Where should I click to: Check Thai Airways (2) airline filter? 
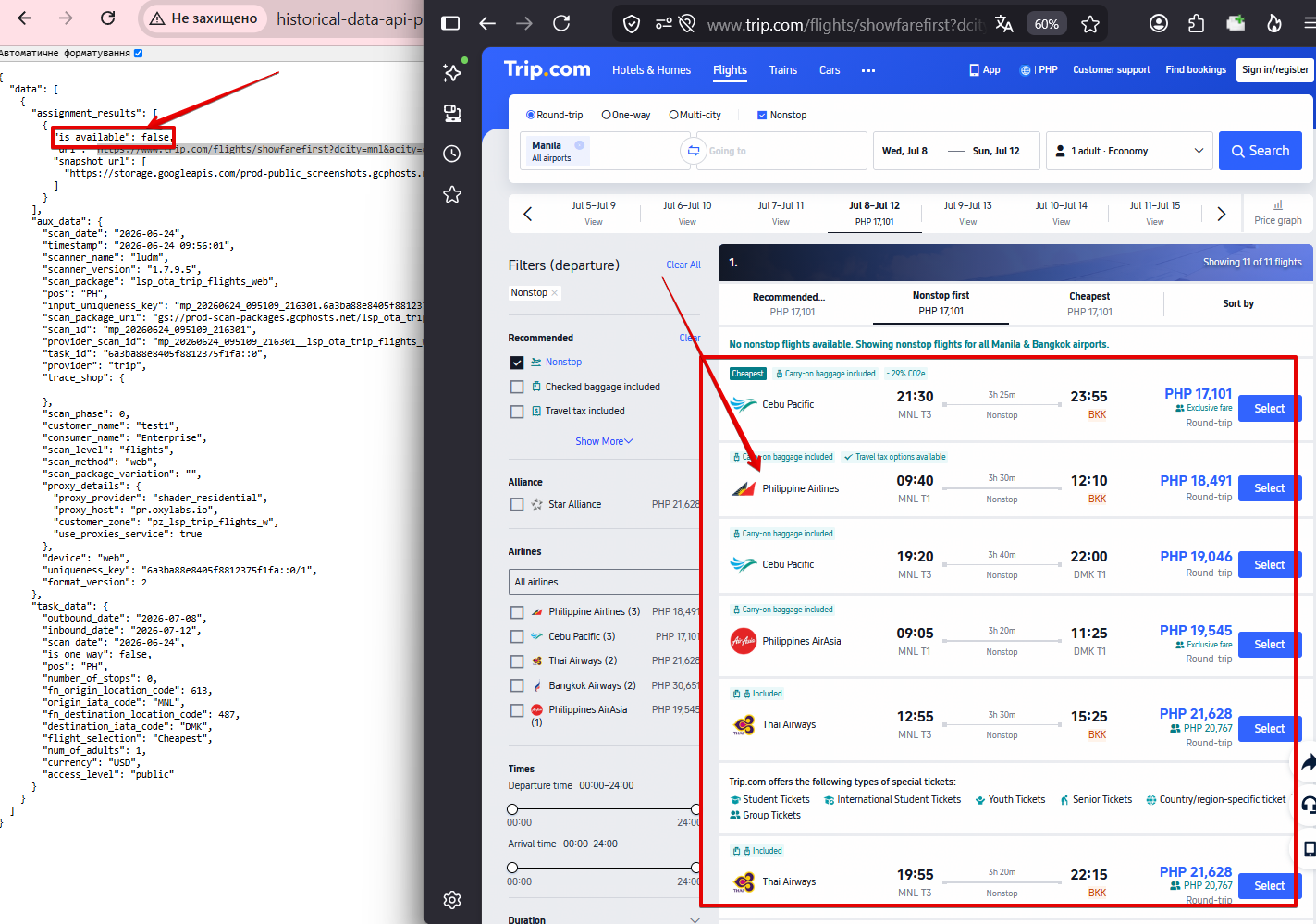517,661
